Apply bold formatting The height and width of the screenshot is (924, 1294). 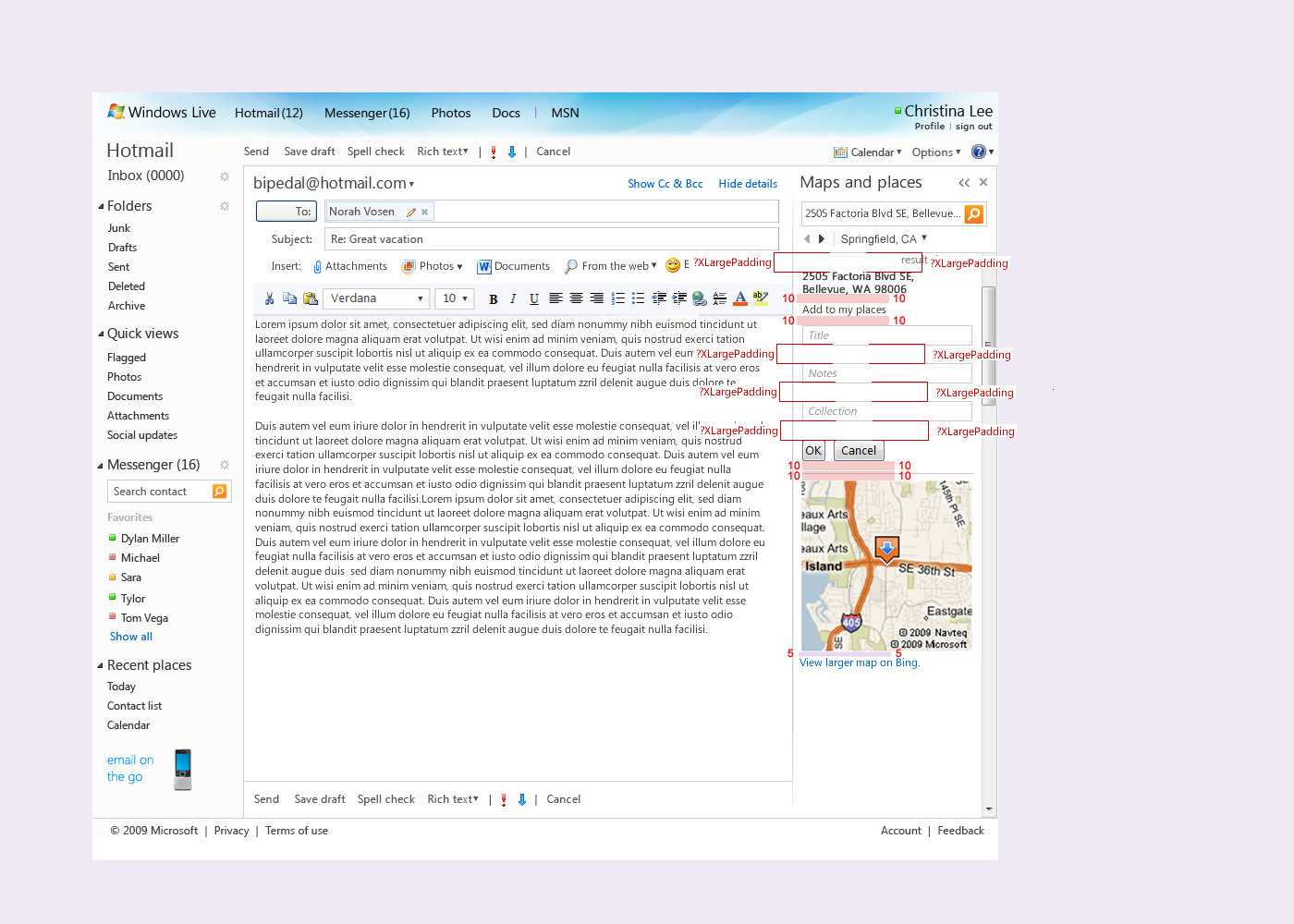[x=493, y=299]
